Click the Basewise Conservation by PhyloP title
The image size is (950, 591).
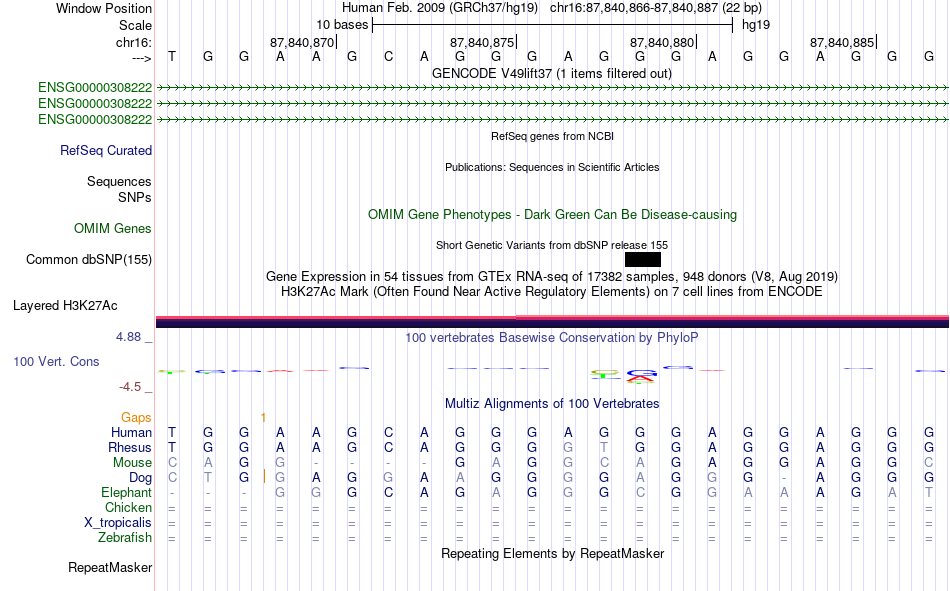coord(552,338)
